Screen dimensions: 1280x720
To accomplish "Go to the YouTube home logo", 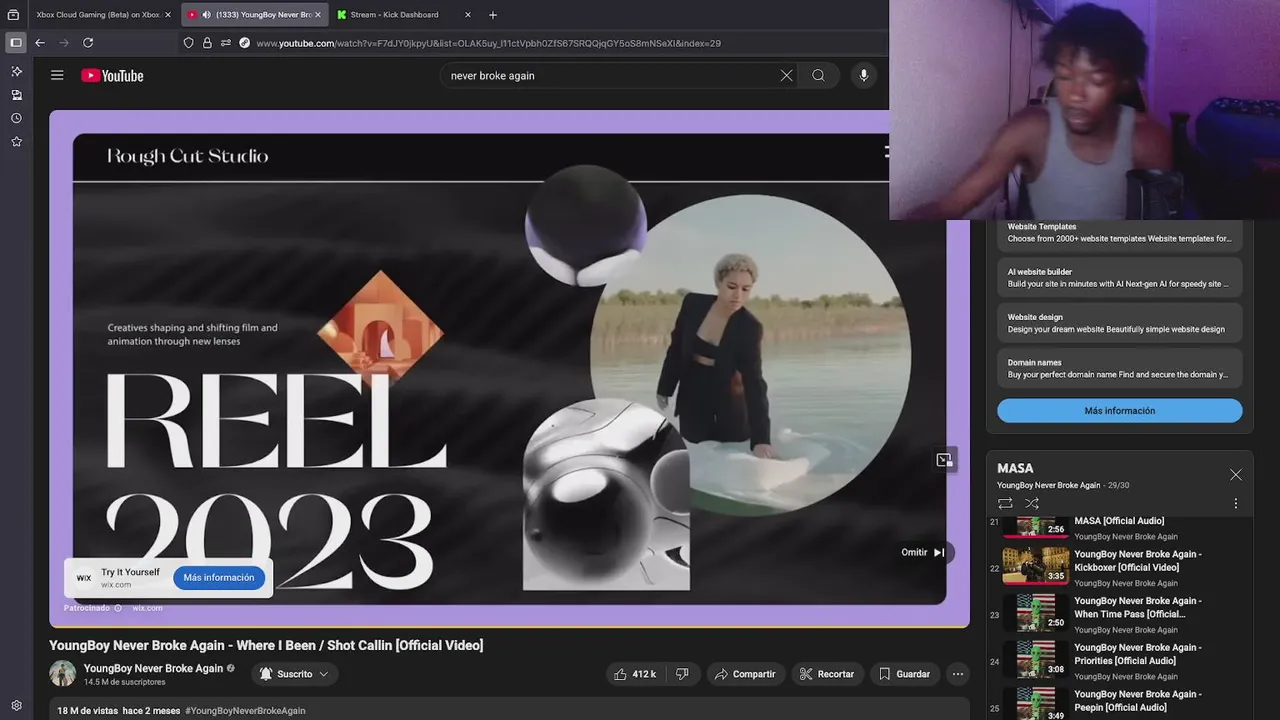I will tap(112, 75).
